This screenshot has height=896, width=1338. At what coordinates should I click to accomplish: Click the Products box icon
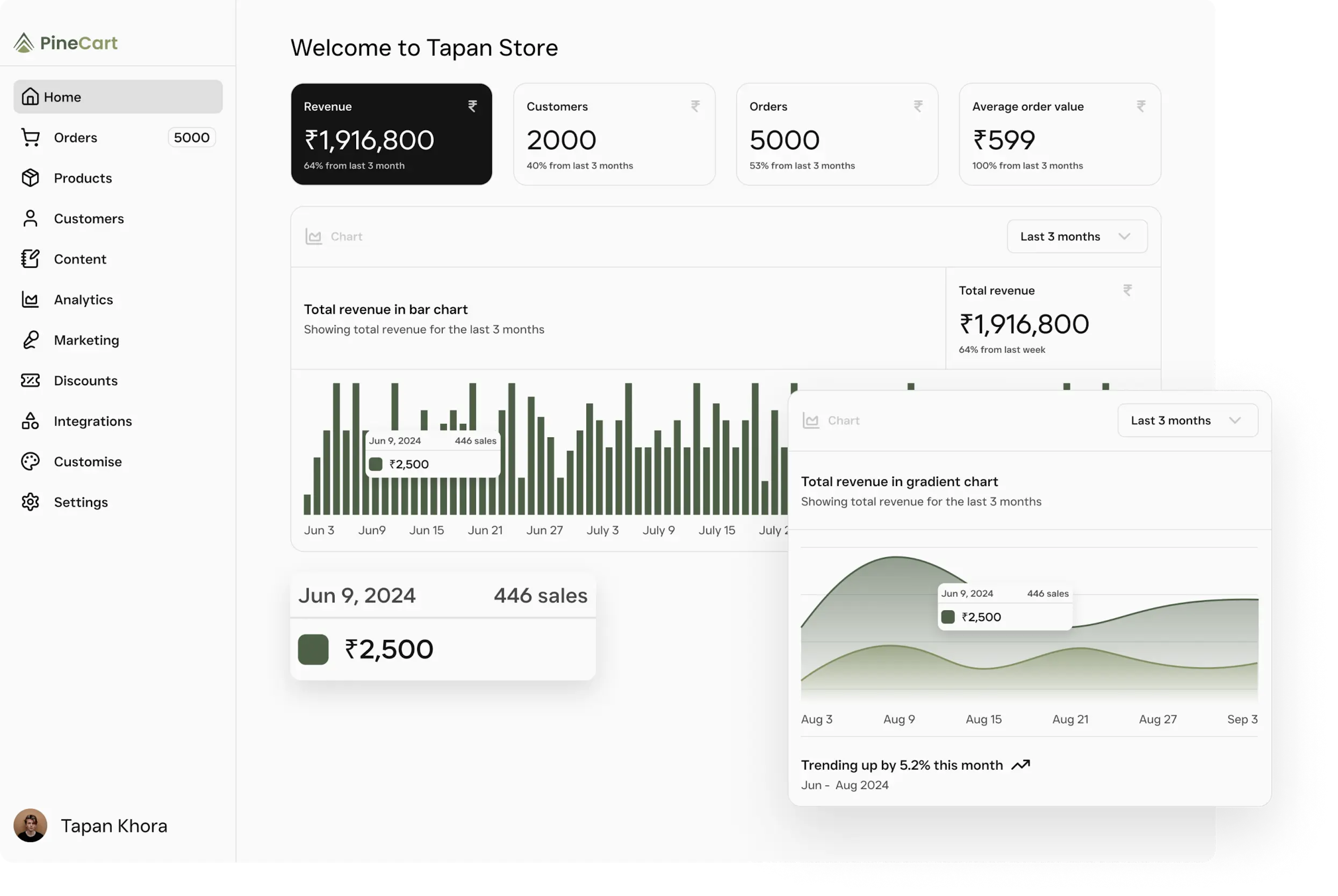30,178
